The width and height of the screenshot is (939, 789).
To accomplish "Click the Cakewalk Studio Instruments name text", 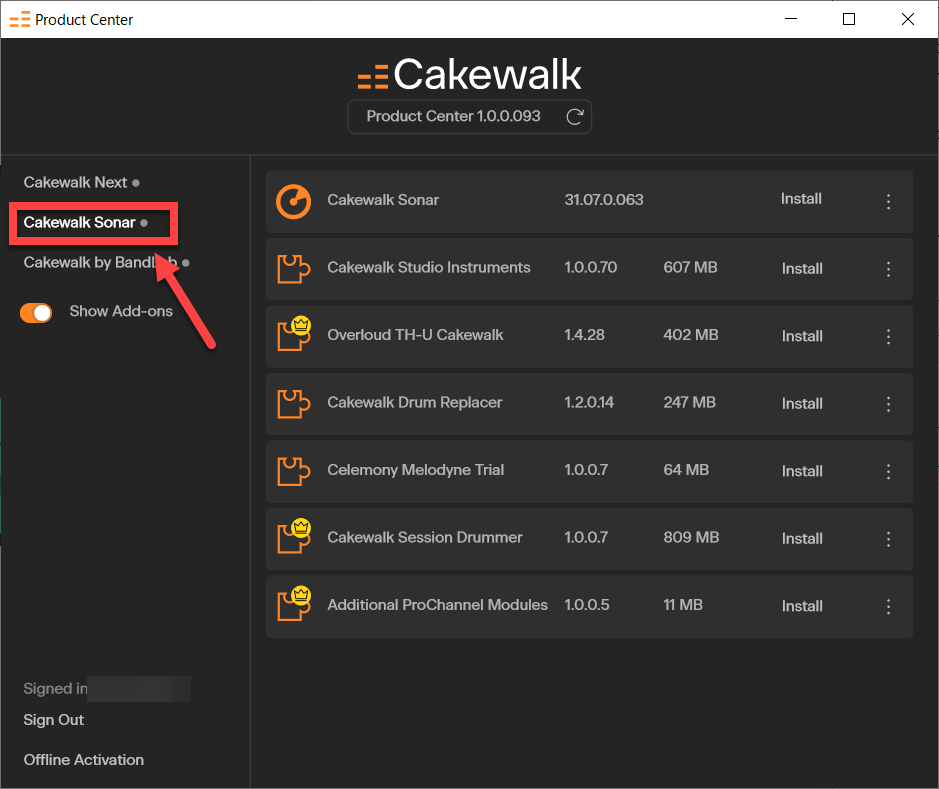I will pos(429,268).
